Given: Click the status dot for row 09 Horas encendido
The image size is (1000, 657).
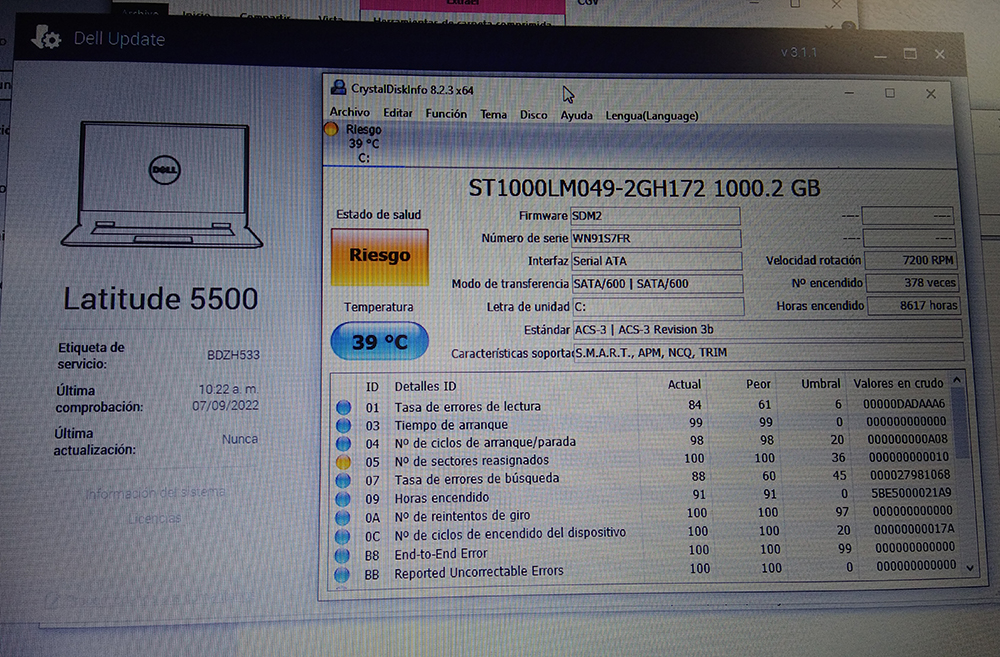Looking at the screenshot, I should pyautogui.click(x=343, y=498).
